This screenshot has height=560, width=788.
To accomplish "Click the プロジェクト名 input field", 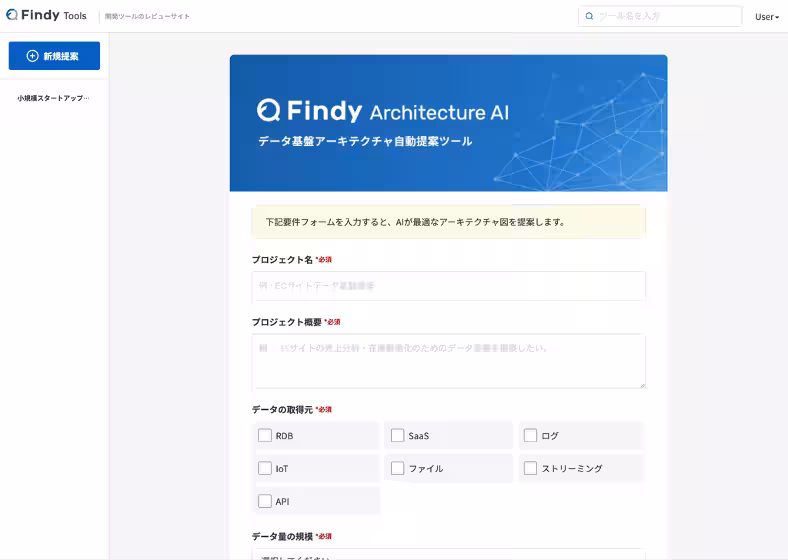I will 448,286.
